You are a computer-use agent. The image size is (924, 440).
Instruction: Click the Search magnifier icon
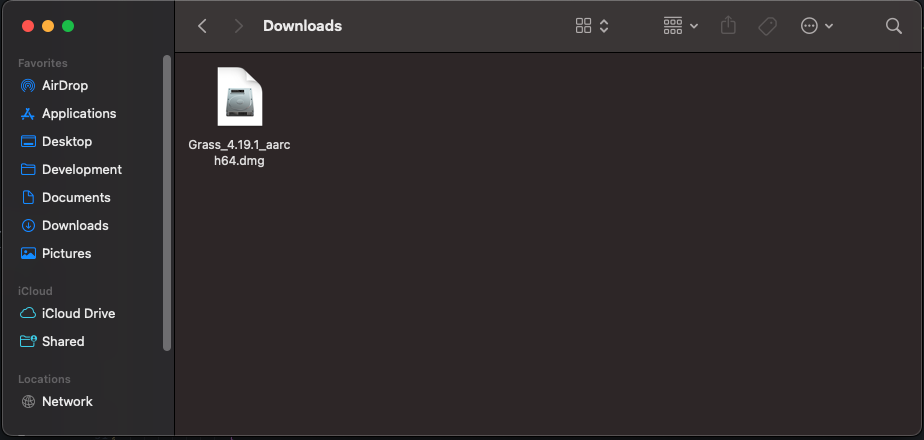pyautogui.click(x=894, y=26)
